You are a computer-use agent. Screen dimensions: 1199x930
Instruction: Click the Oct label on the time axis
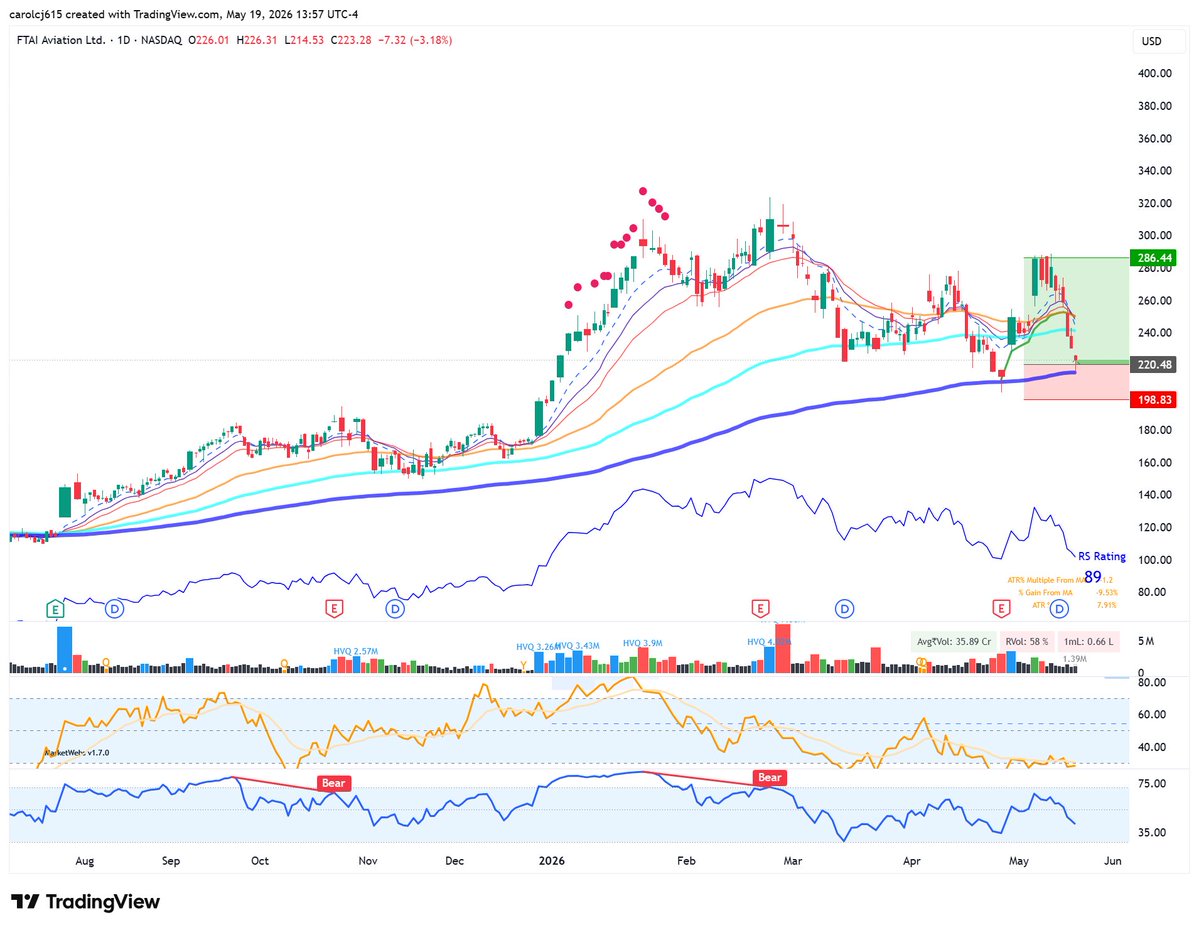click(x=260, y=861)
